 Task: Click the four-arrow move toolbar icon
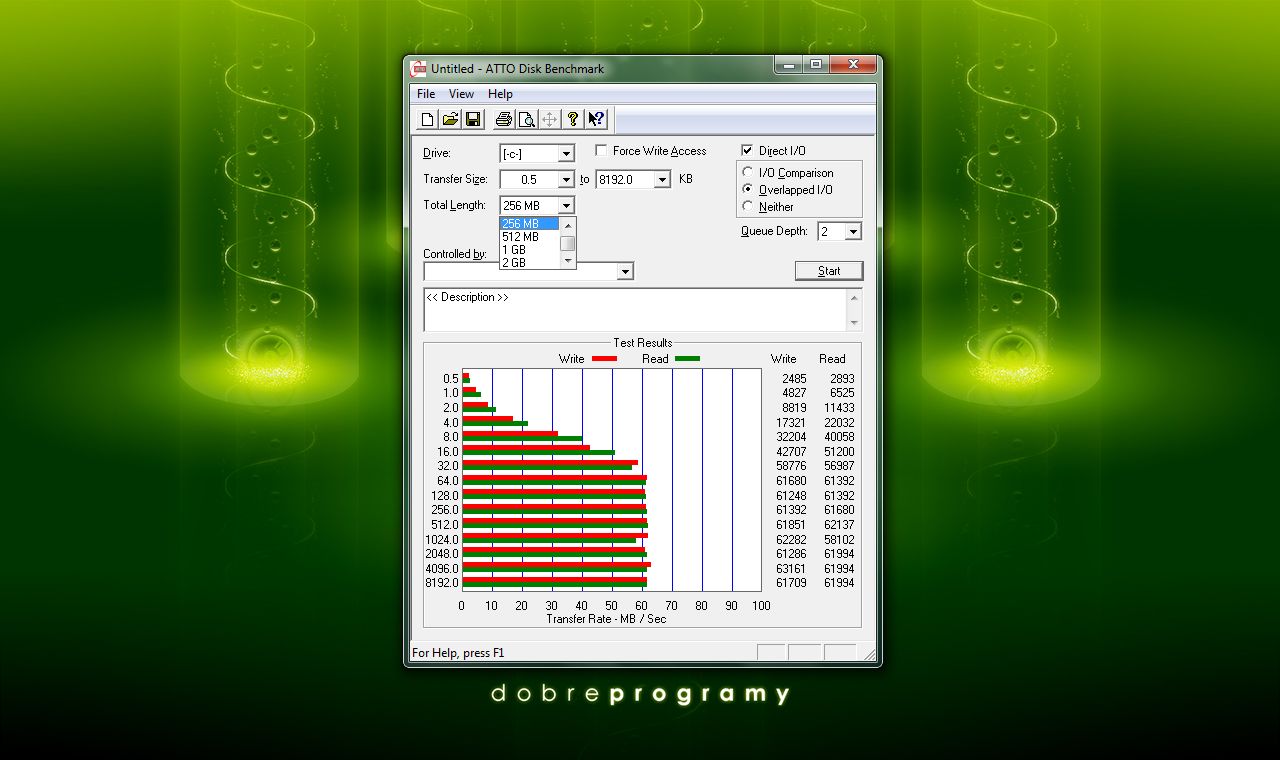[549, 120]
